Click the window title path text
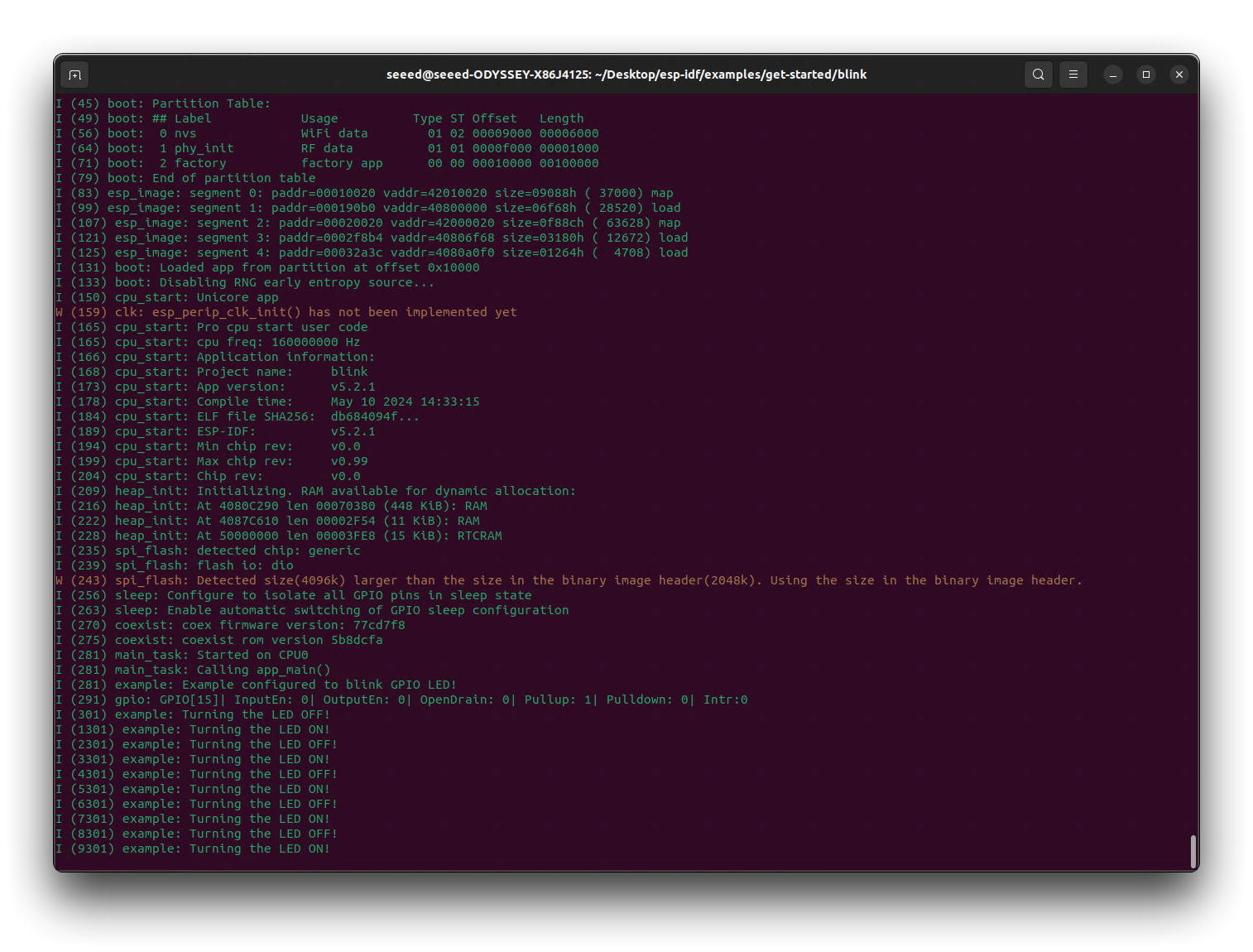1253x952 pixels. pos(626,75)
